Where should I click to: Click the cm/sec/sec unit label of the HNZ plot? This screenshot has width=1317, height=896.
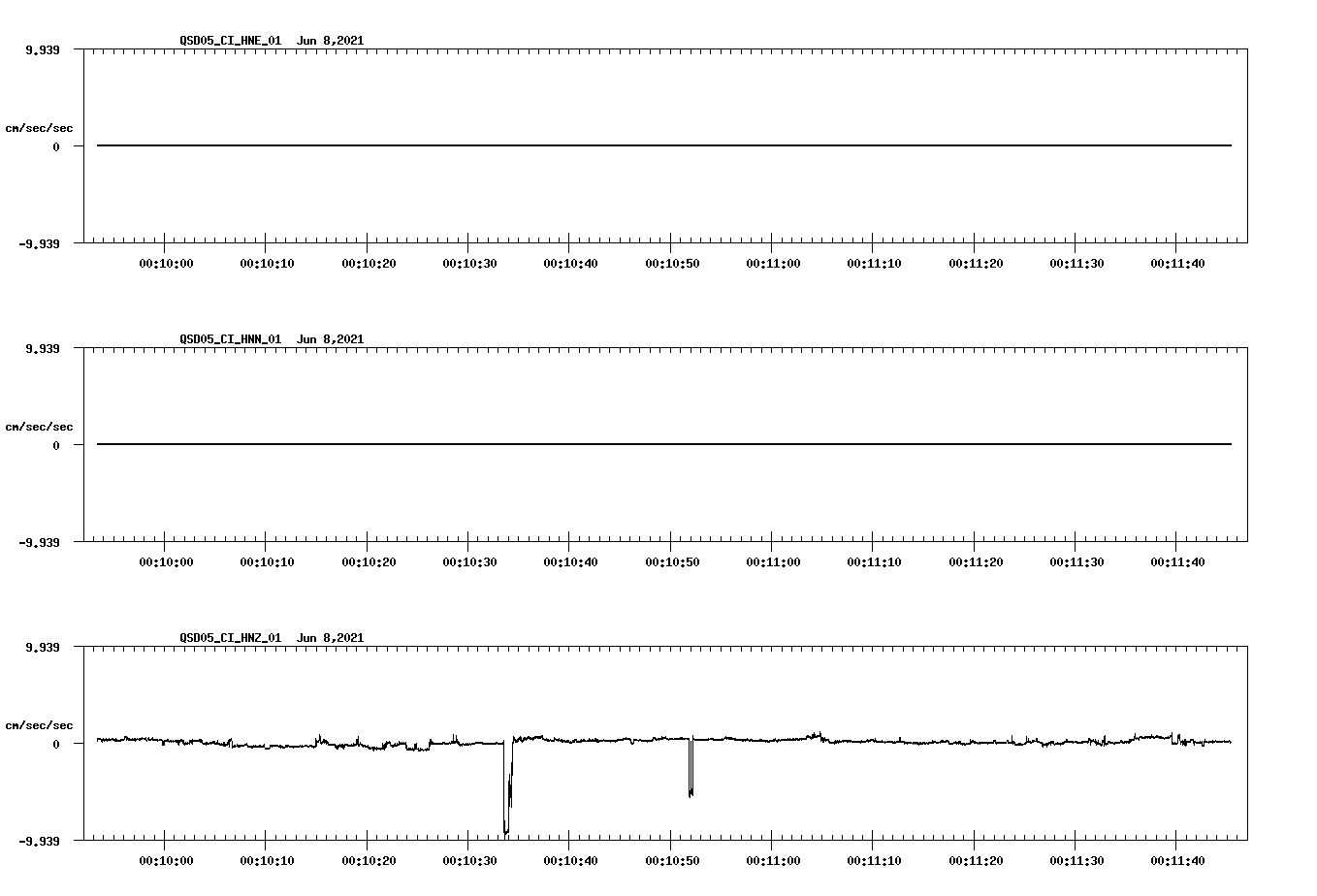tap(39, 725)
